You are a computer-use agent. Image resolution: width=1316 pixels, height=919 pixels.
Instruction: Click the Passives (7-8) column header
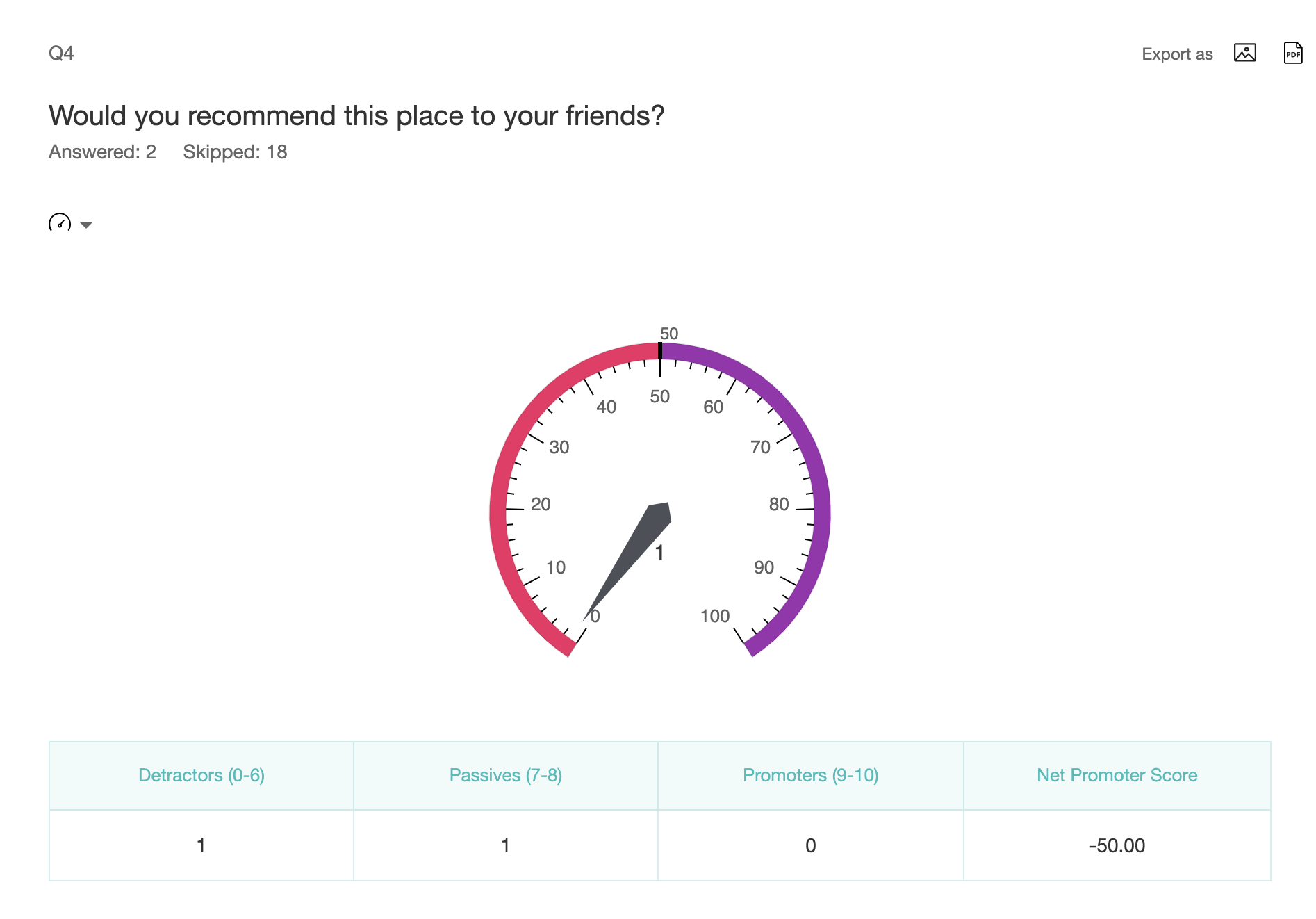click(506, 775)
